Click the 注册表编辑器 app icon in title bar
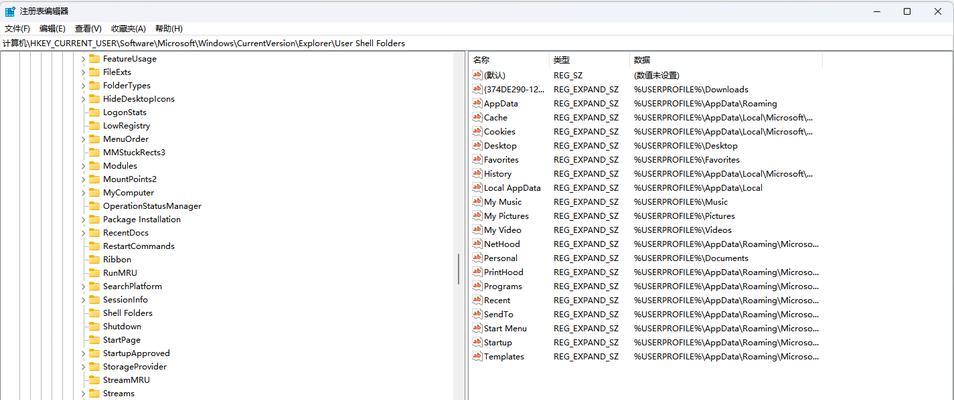Image resolution: width=954 pixels, height=400 pixels. (x=10, y=11)
